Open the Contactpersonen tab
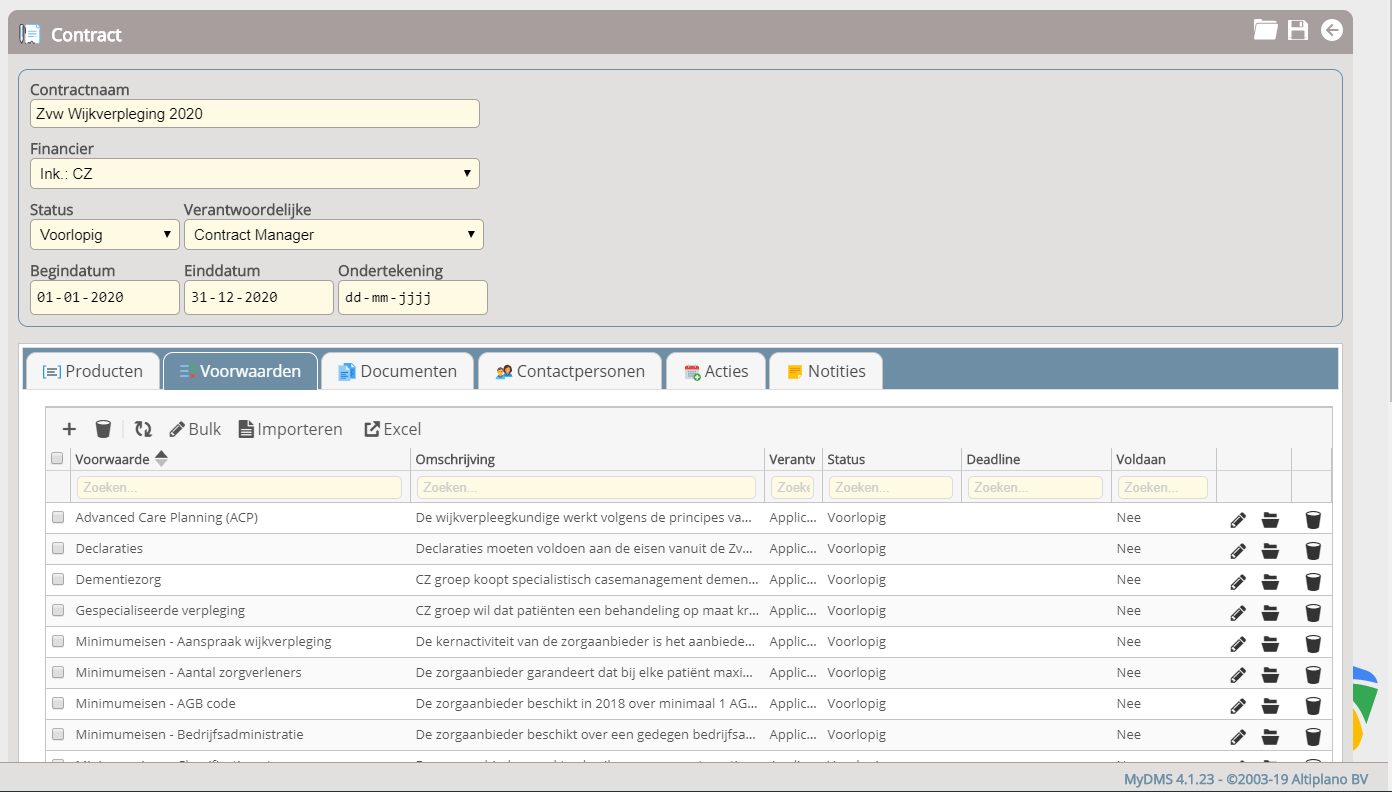1392x792 pixels. (570, 371)
